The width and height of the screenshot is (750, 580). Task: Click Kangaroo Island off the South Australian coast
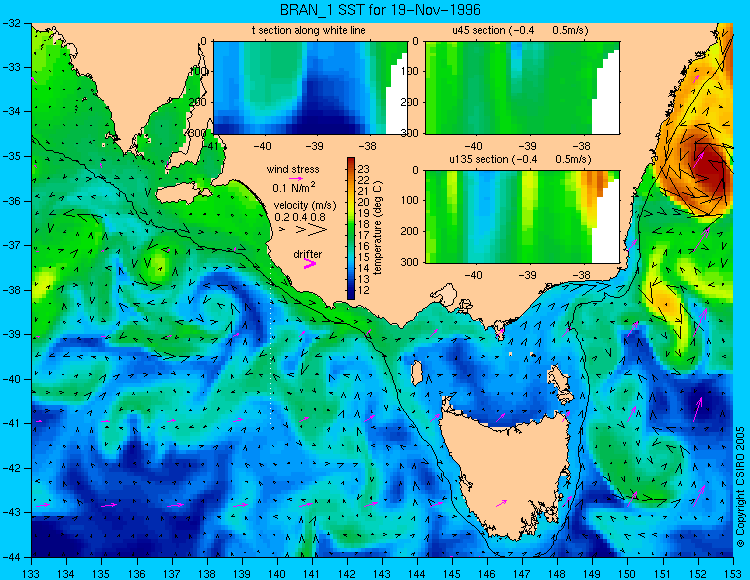[182, 195]
